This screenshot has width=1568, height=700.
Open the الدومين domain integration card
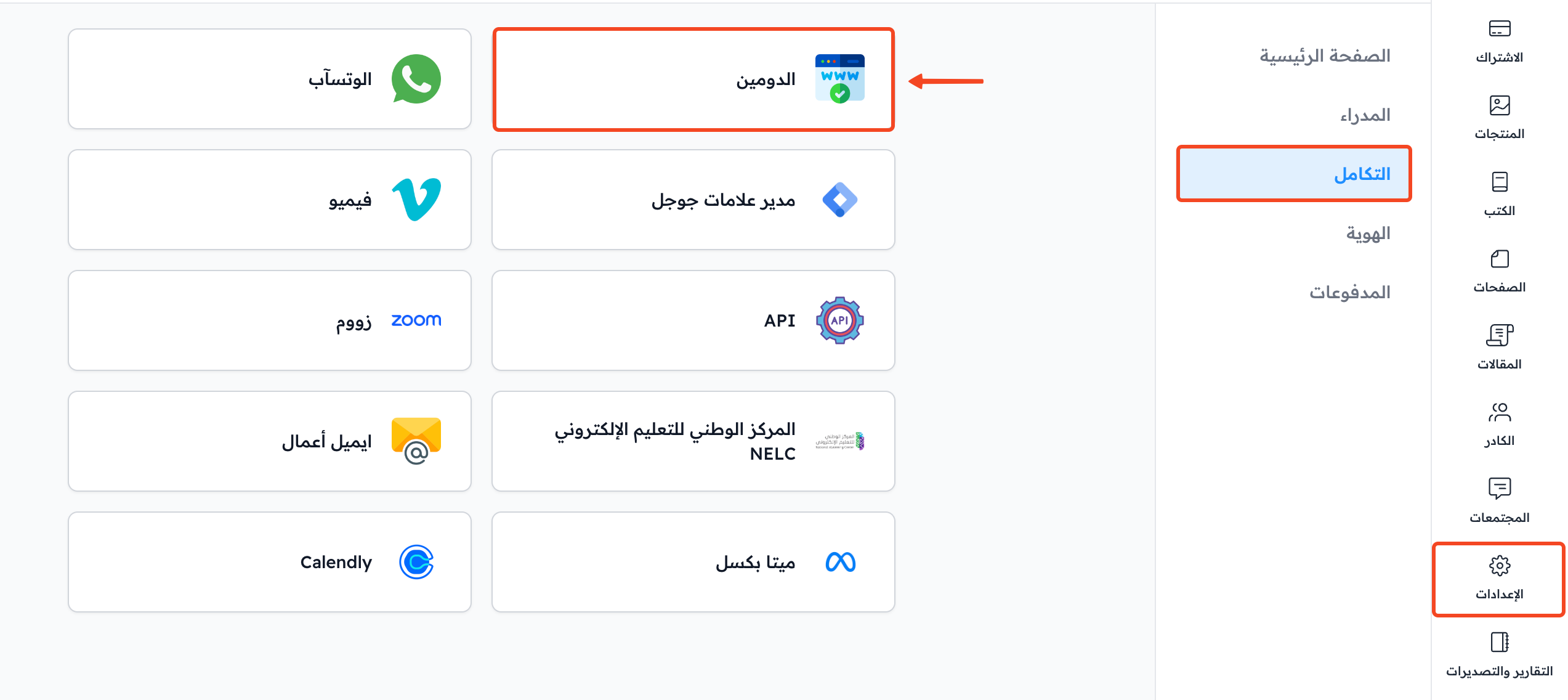click(693, 79)
